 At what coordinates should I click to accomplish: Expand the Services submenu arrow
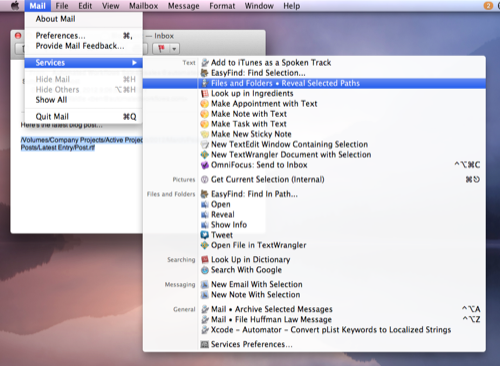134,63
